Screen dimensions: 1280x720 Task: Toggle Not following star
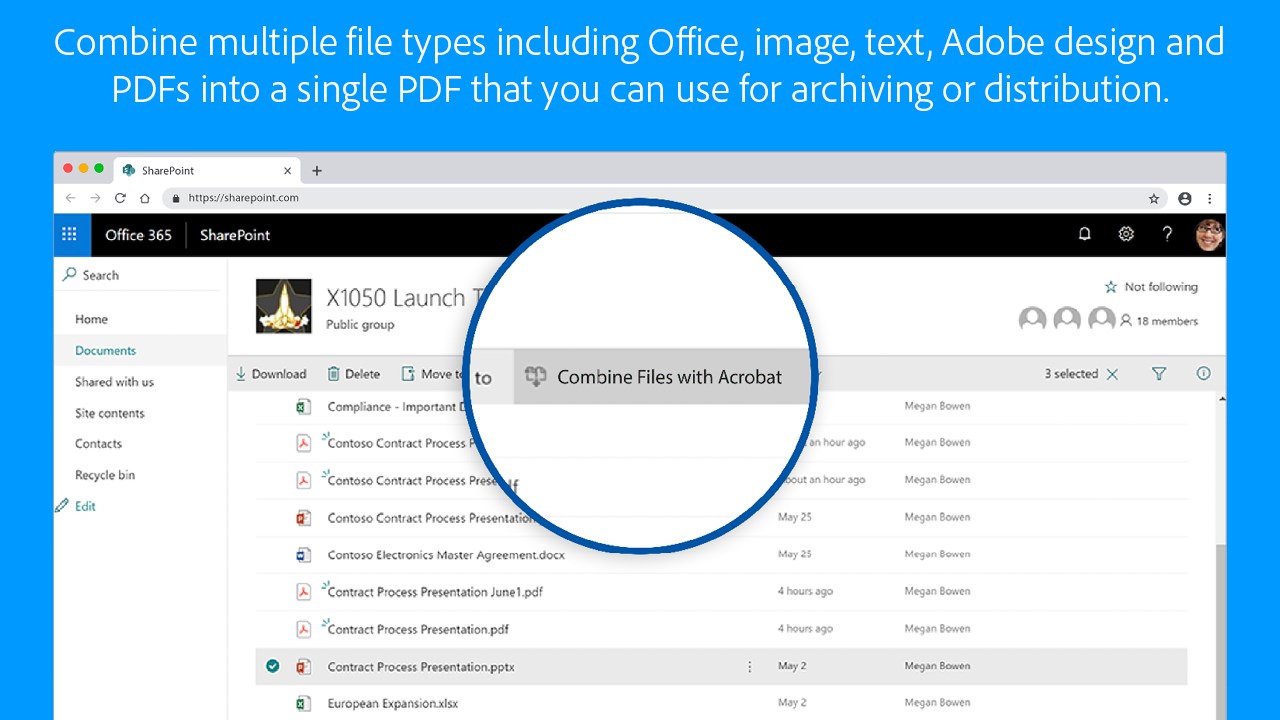click(x=1111, y=287)
